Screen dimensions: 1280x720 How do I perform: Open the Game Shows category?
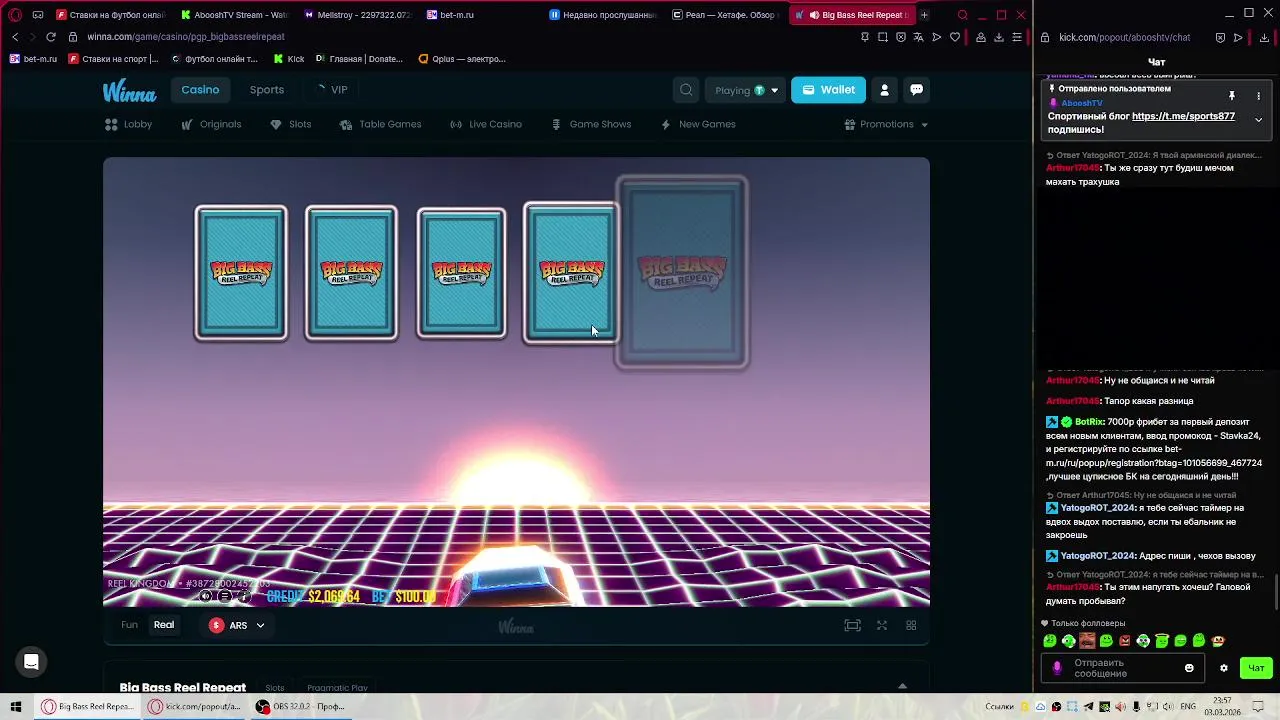click(591, 124)
